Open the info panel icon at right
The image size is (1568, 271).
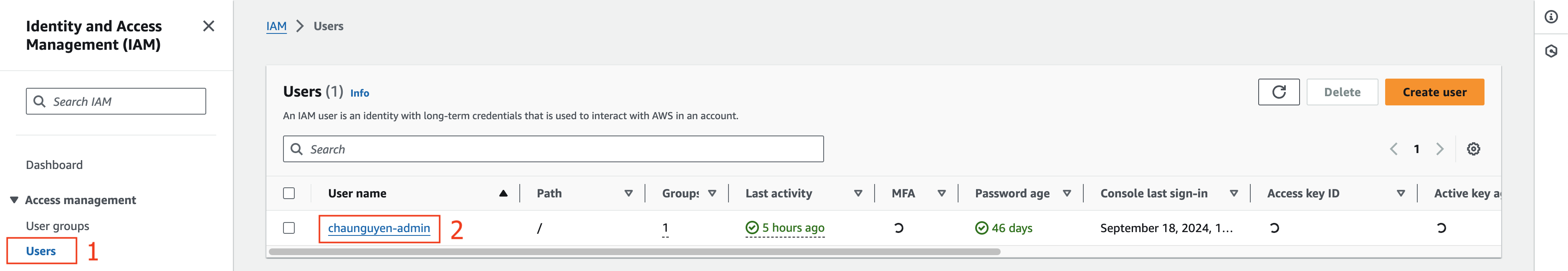click(x=1551, y=17)
